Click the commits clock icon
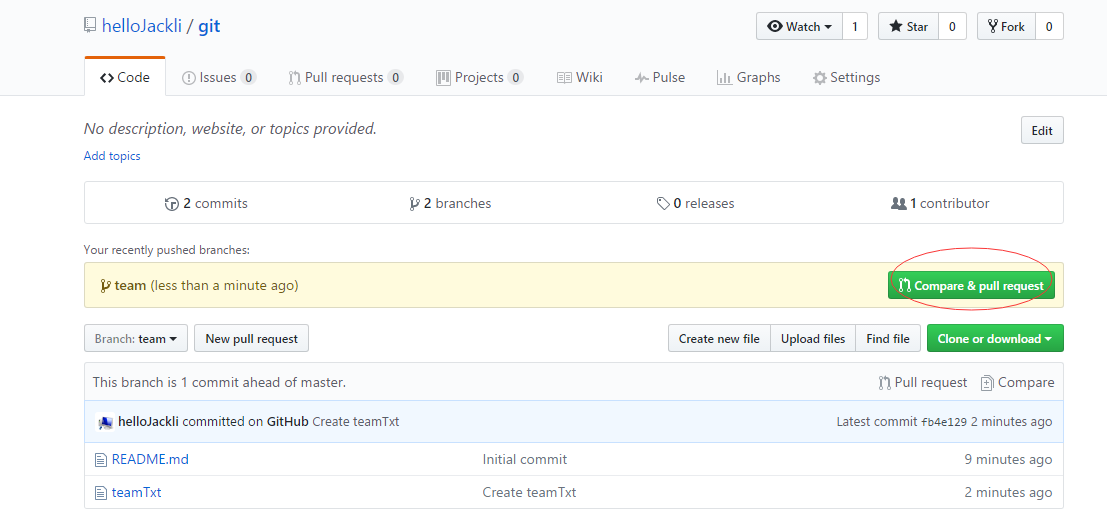The width and height of the screenshot is (1107, 511). (x=172, y=204)
